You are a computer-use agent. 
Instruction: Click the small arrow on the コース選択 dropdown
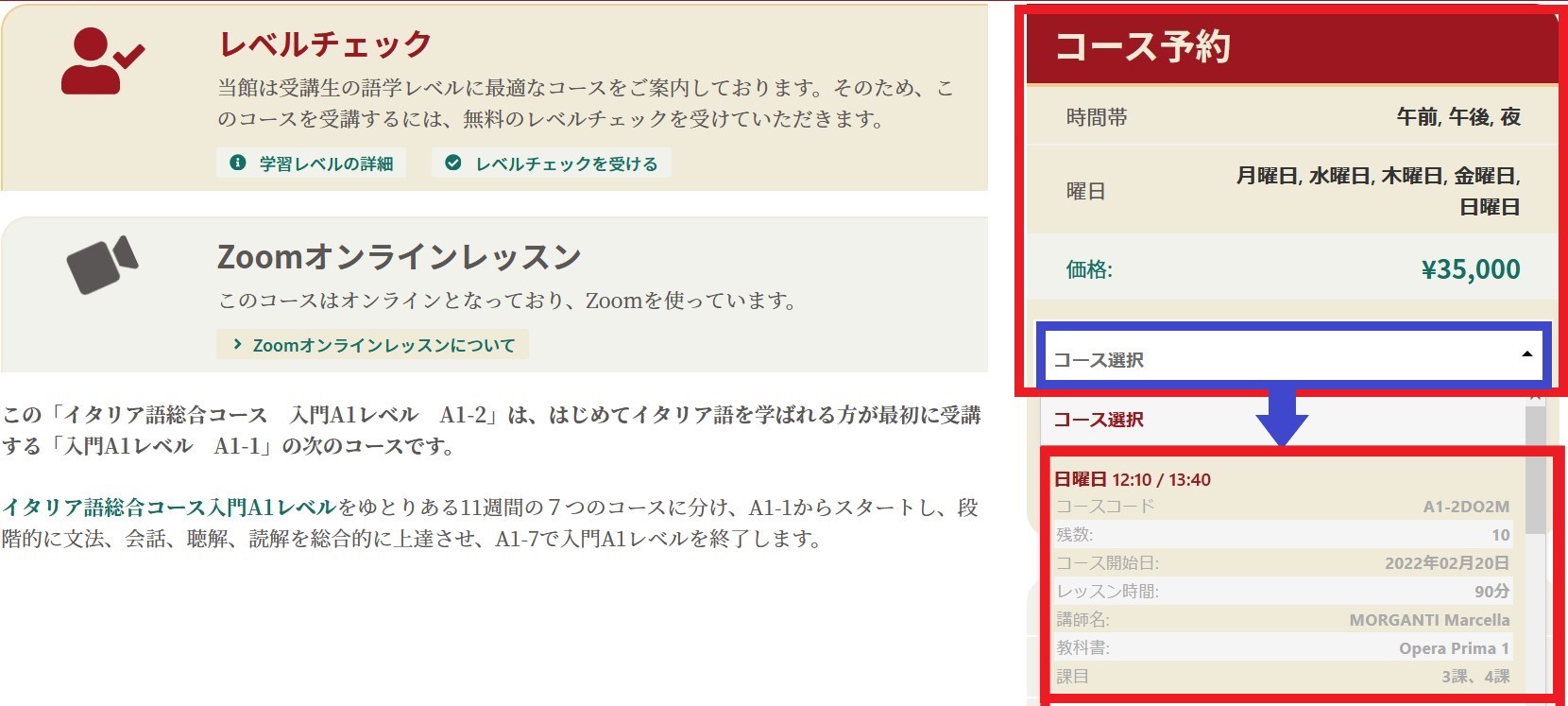click(x=1526, y=354)
